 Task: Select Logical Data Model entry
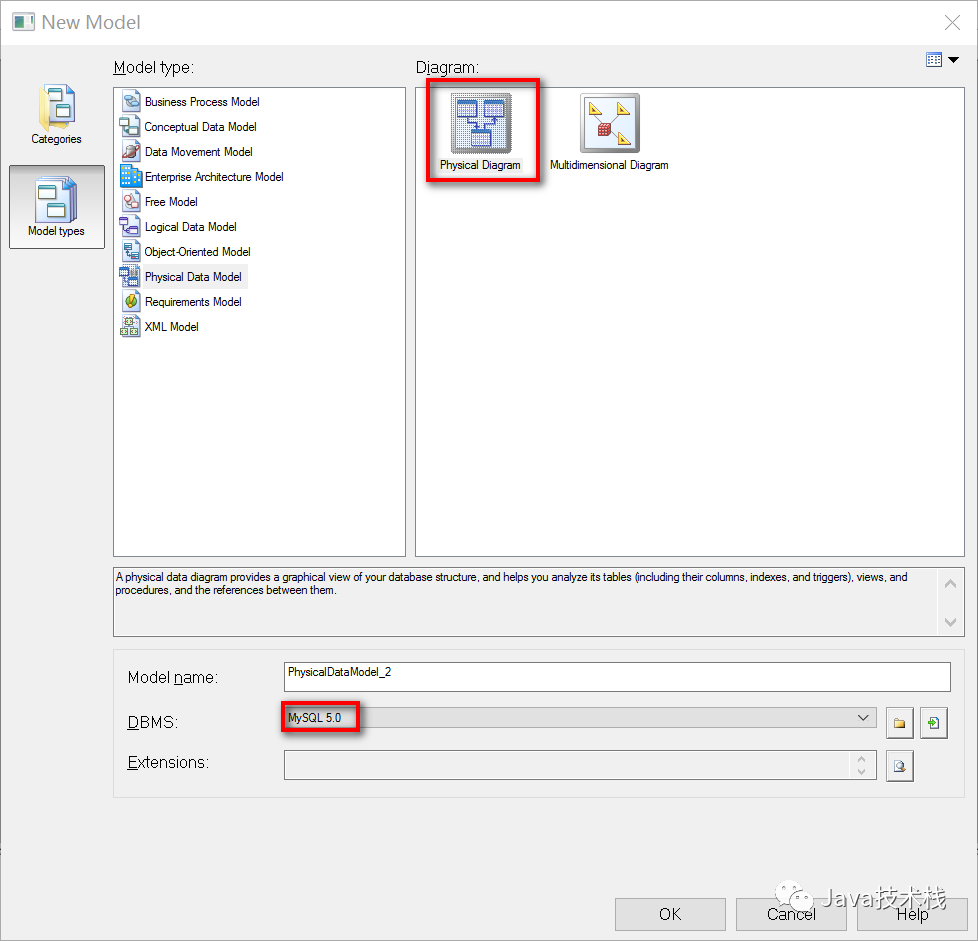click(x=190, y=226)
